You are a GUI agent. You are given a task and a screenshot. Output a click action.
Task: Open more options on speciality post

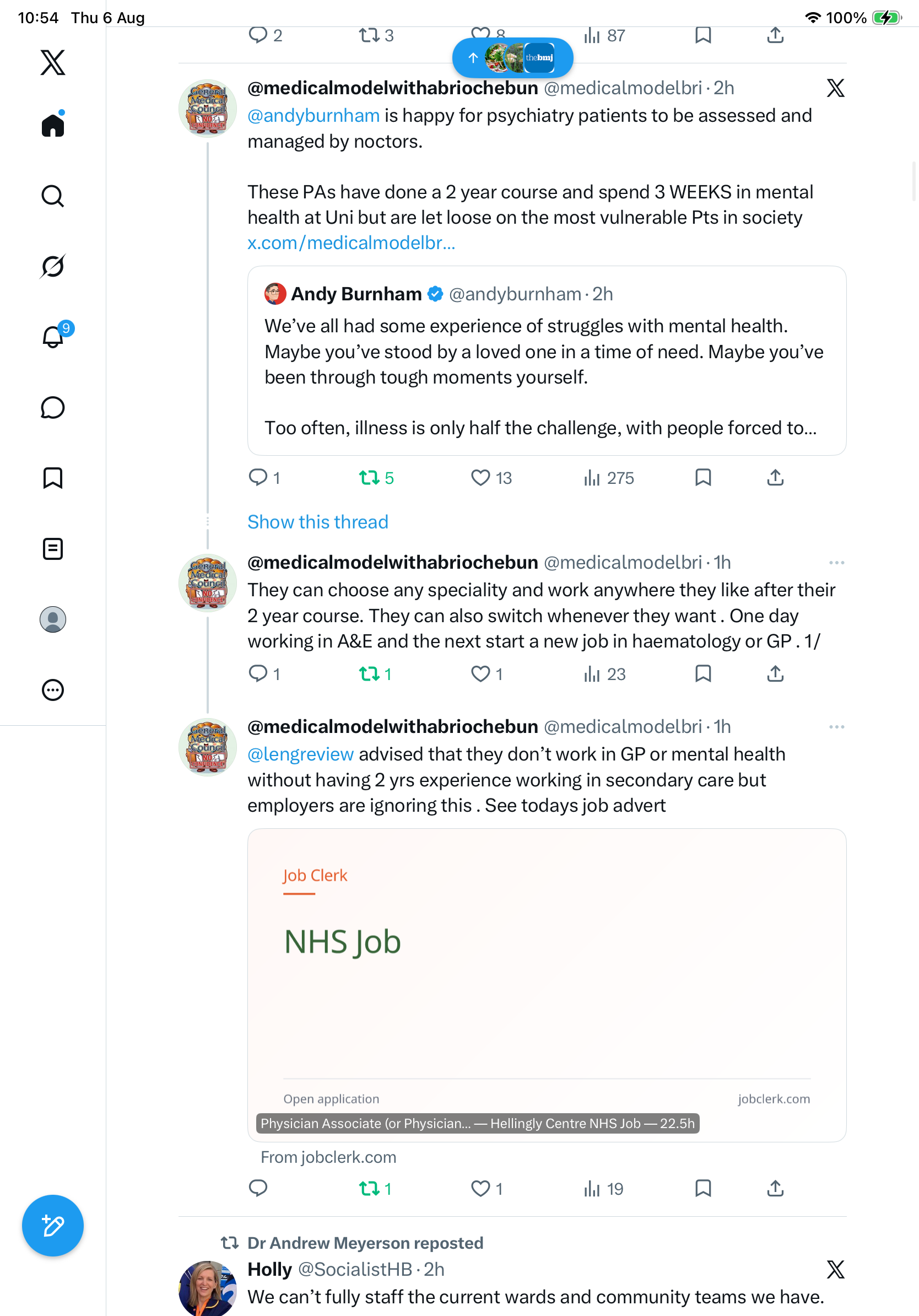point(836,563)
